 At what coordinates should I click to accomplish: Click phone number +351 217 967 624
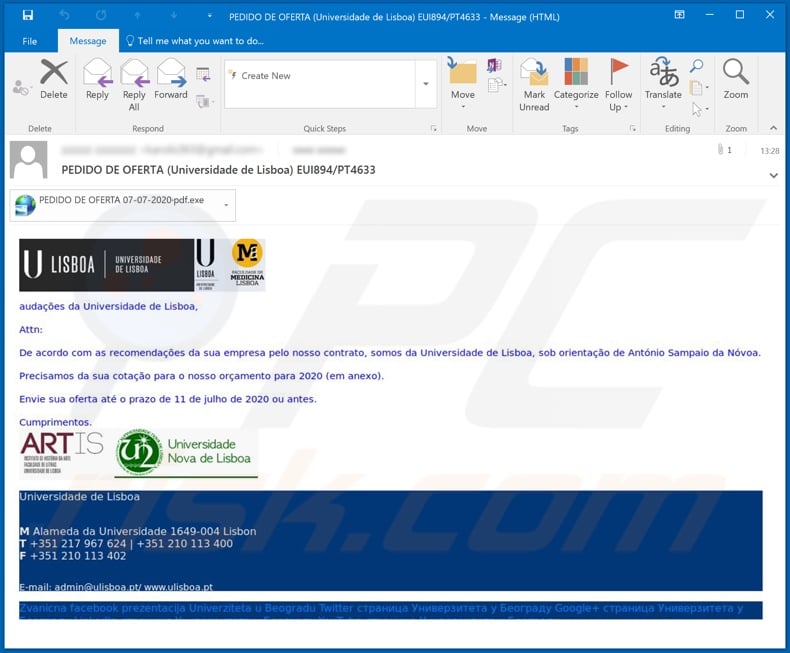78,544
